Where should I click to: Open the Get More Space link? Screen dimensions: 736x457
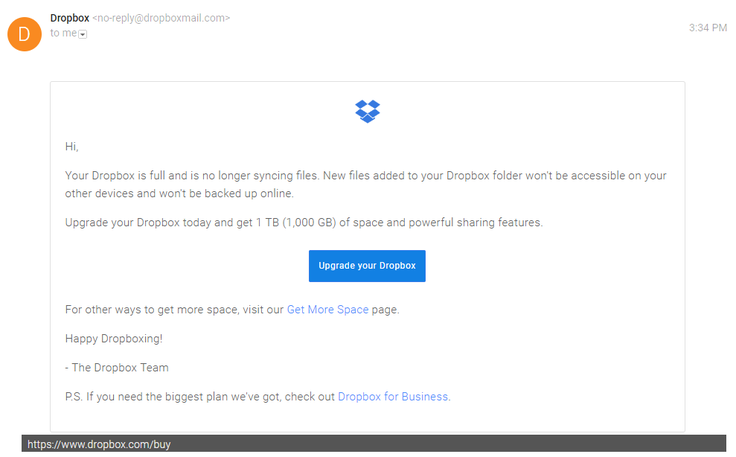click(328, 310)
